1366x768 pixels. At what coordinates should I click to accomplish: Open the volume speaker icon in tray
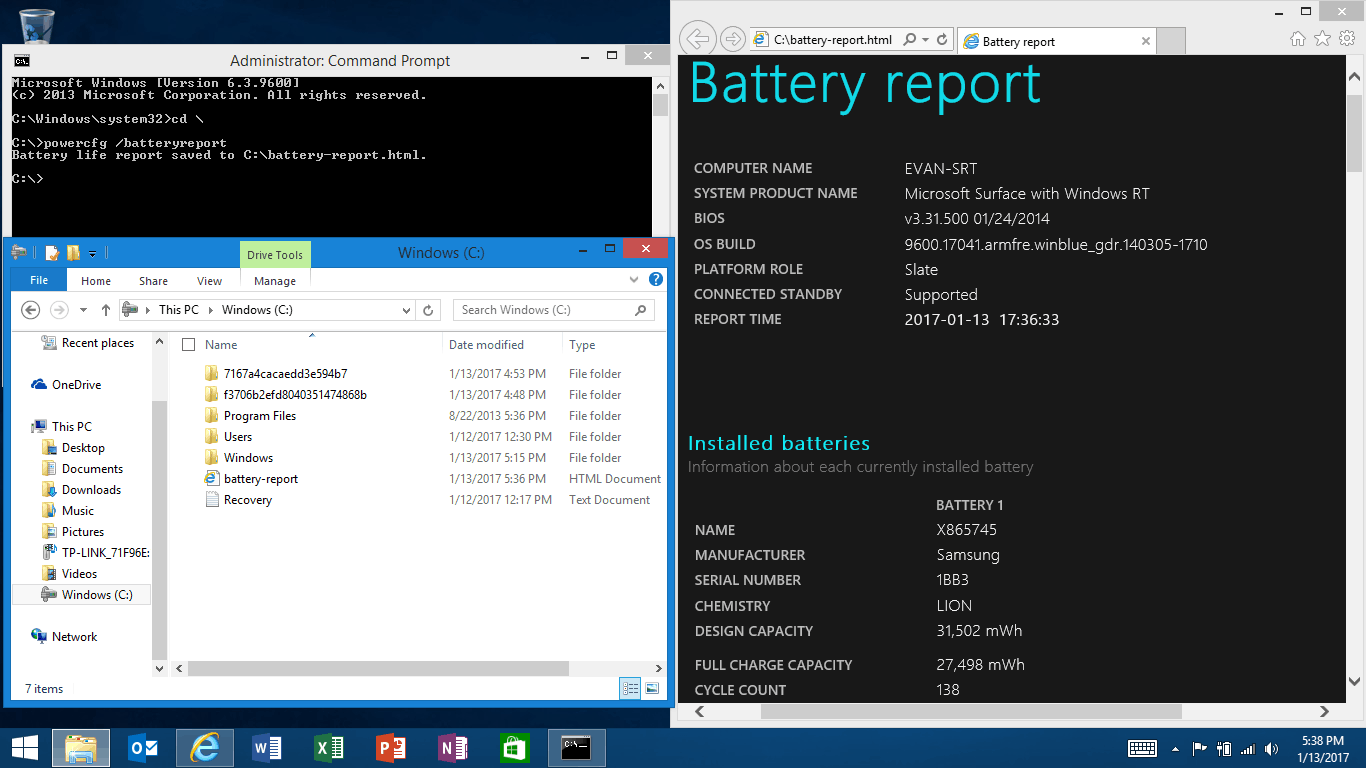pyautogui.click(x=1272, y=748)
